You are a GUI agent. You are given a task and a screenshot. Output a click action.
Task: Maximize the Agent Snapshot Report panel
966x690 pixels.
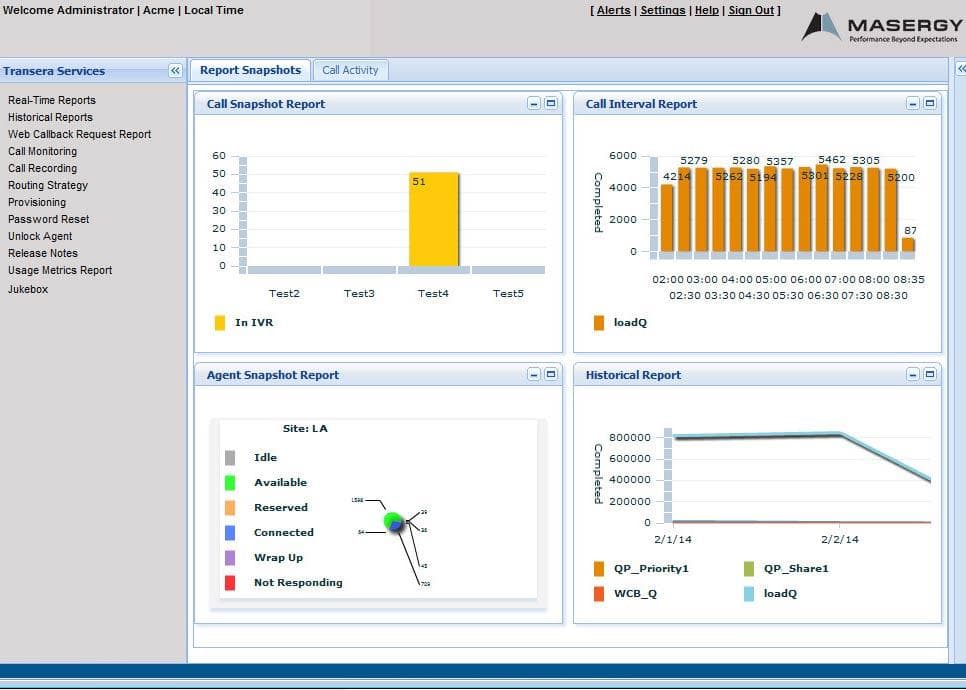pos(551,372)
